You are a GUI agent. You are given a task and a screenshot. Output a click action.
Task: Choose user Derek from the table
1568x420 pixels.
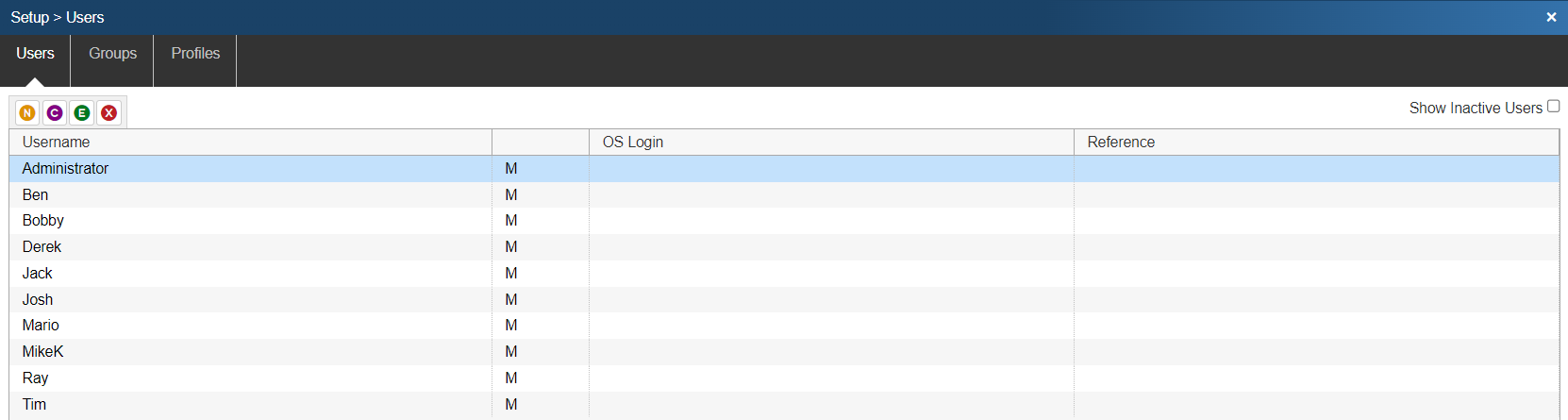click(x=42, y=247)
